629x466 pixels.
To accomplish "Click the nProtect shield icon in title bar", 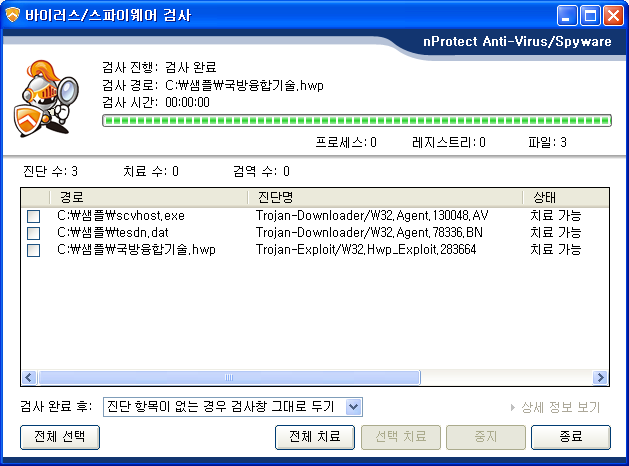I will [x=12, y=15].
